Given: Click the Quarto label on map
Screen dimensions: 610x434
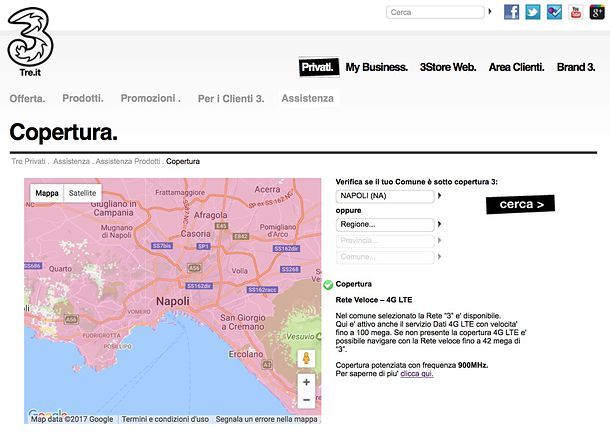Looking at the screenshot, I should click(60, 269).
